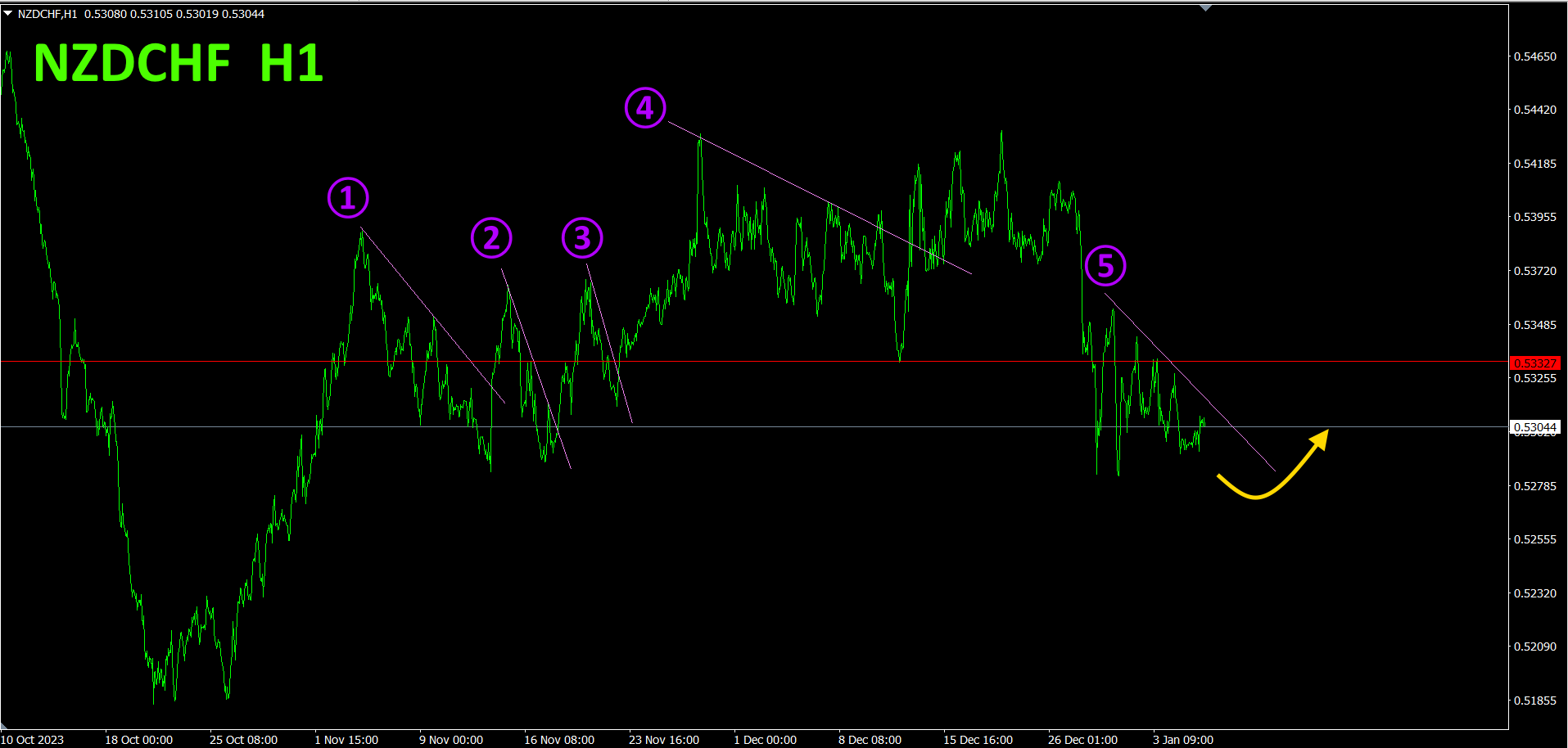
Task: Click the red 0.53327 price label
Action: coord(1535,363)
